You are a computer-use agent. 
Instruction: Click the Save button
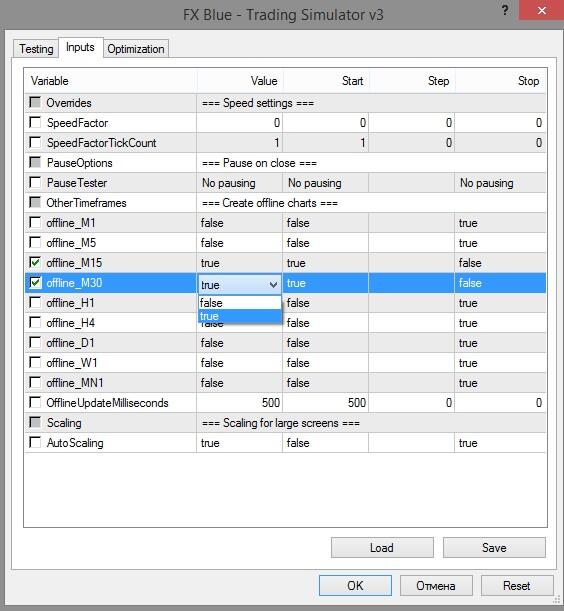click(494, 547)
